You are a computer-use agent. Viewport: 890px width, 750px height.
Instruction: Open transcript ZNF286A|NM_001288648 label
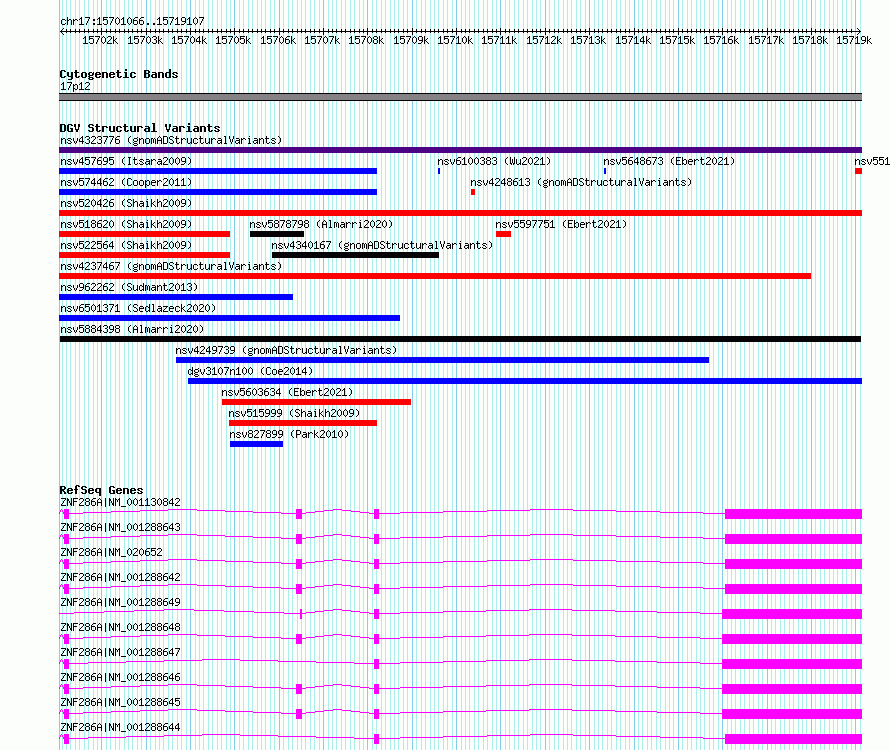pyautogui.click(x=120, y=627)
